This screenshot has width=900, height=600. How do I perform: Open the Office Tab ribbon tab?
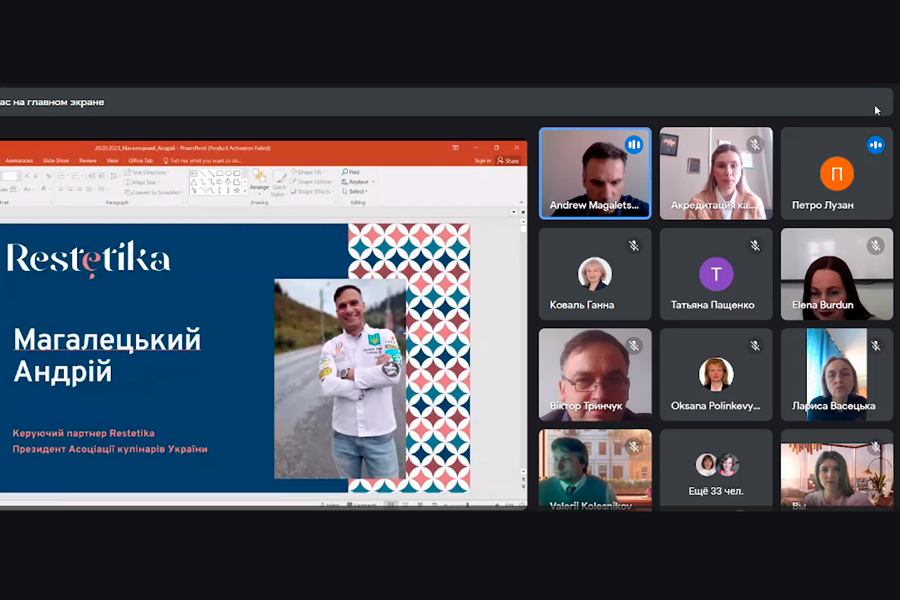(x=141, y=161)
